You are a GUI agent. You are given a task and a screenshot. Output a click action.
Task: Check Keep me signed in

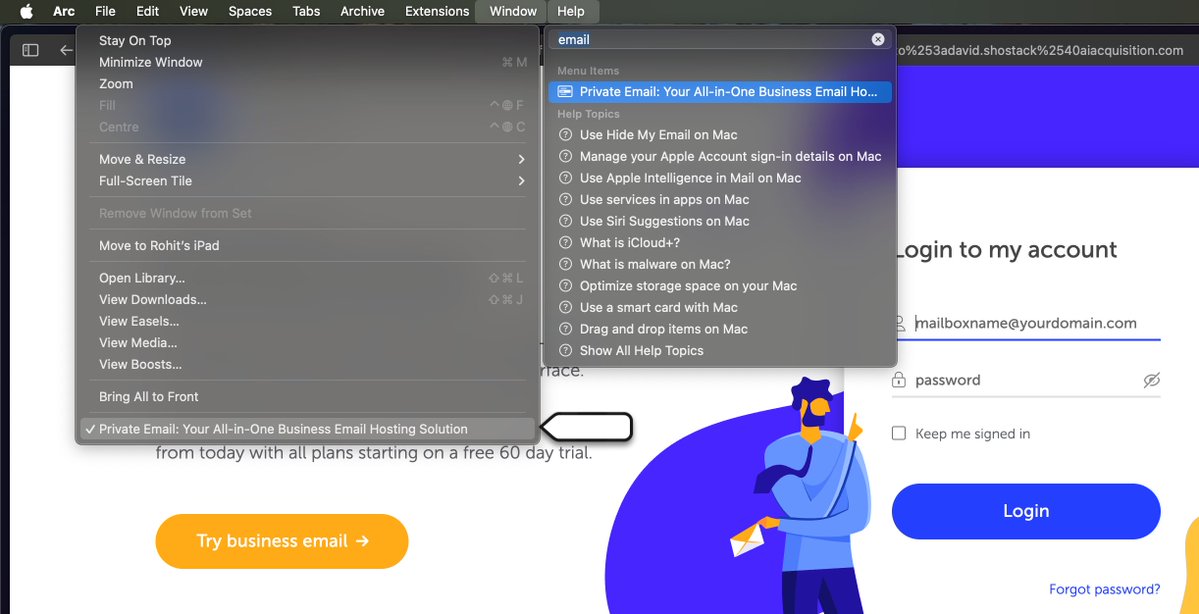click(x=899, y=434)
